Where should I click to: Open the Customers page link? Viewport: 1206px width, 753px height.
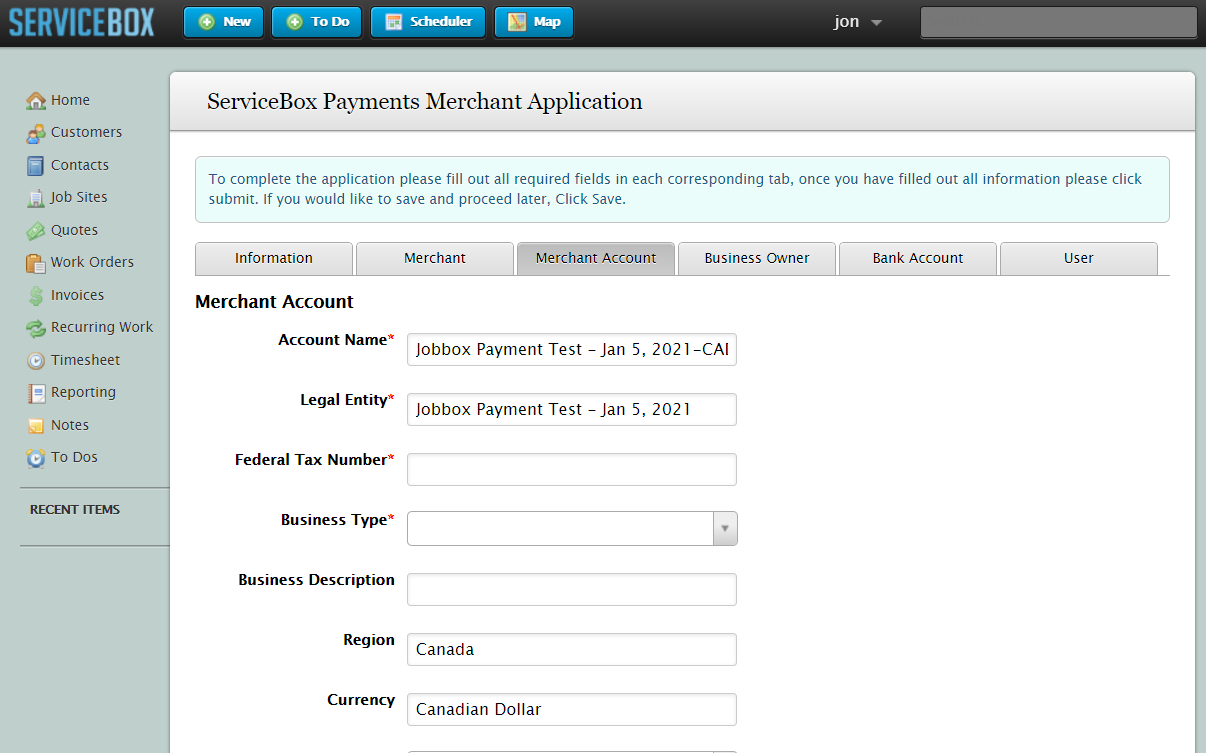point(87,132)
